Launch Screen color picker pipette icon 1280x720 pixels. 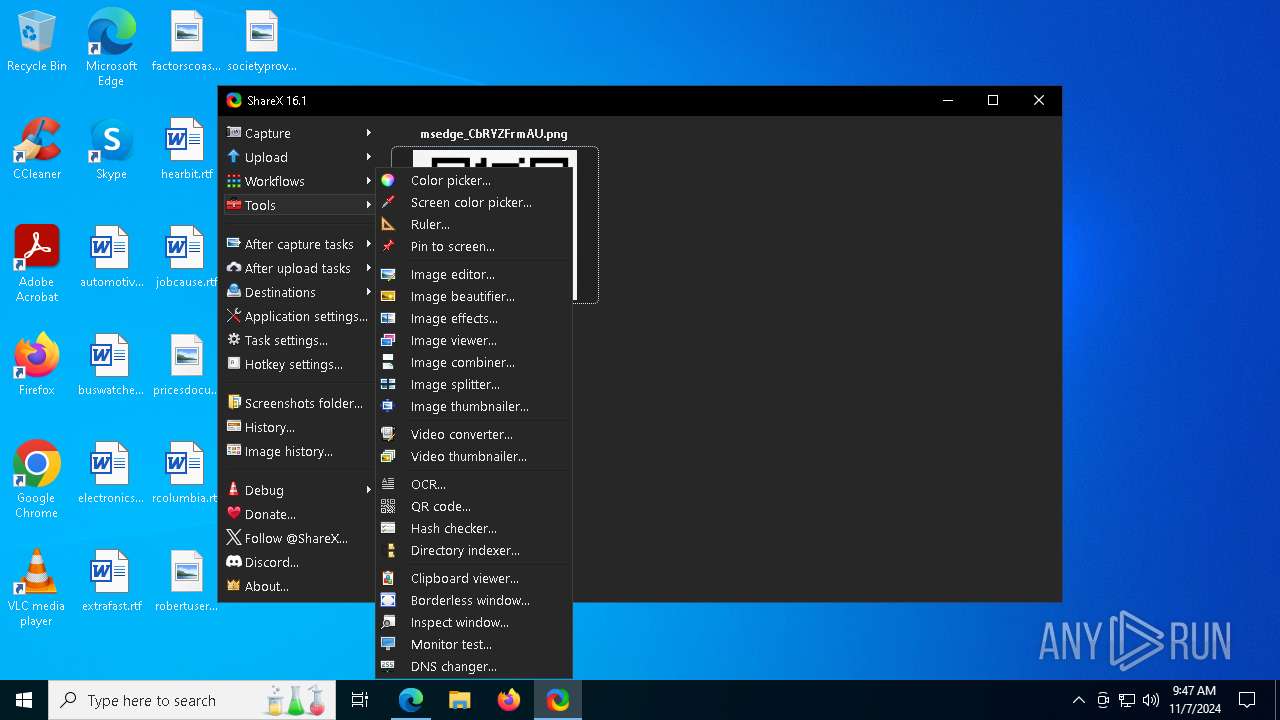(x=388, y=202)
